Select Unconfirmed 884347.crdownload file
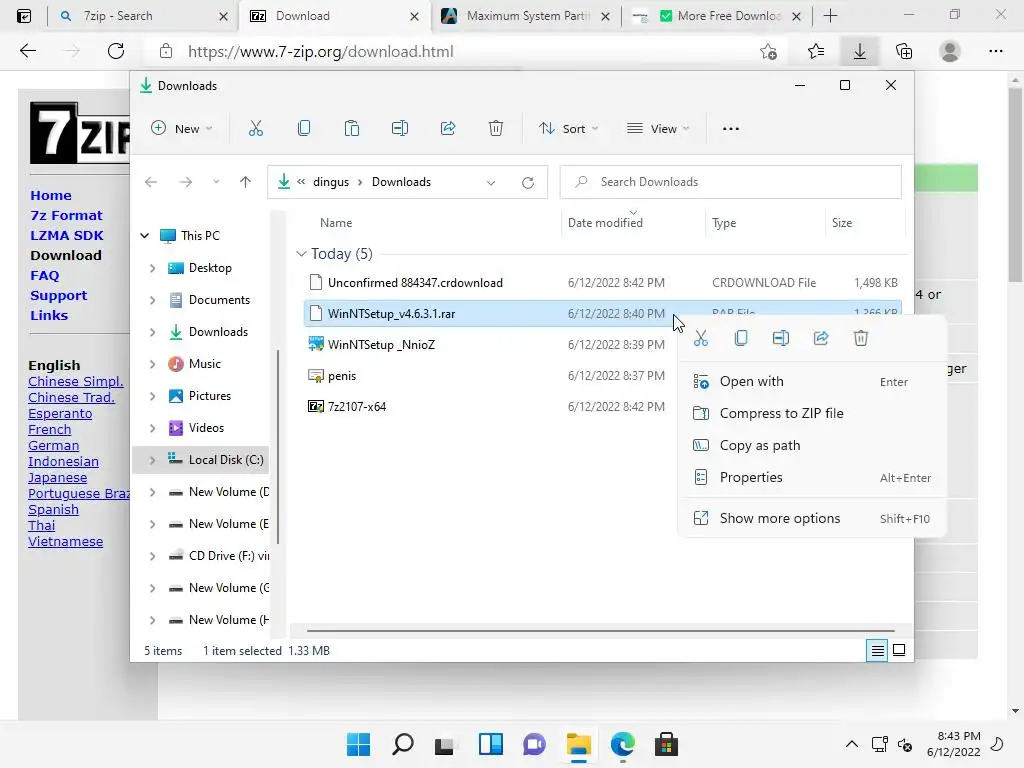Image resolution: width=1024 pixels, height=768 pixels. 415,283
